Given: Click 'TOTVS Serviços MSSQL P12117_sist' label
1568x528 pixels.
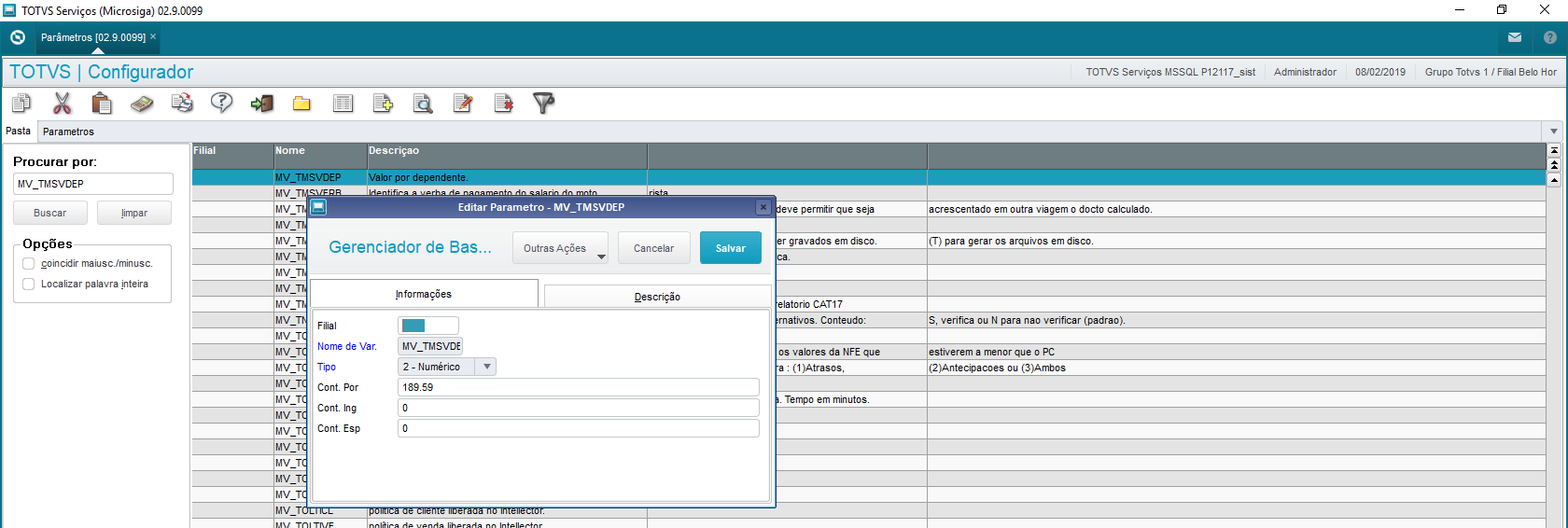Looking at the screenshot, I should click(x=1170, y=72).
